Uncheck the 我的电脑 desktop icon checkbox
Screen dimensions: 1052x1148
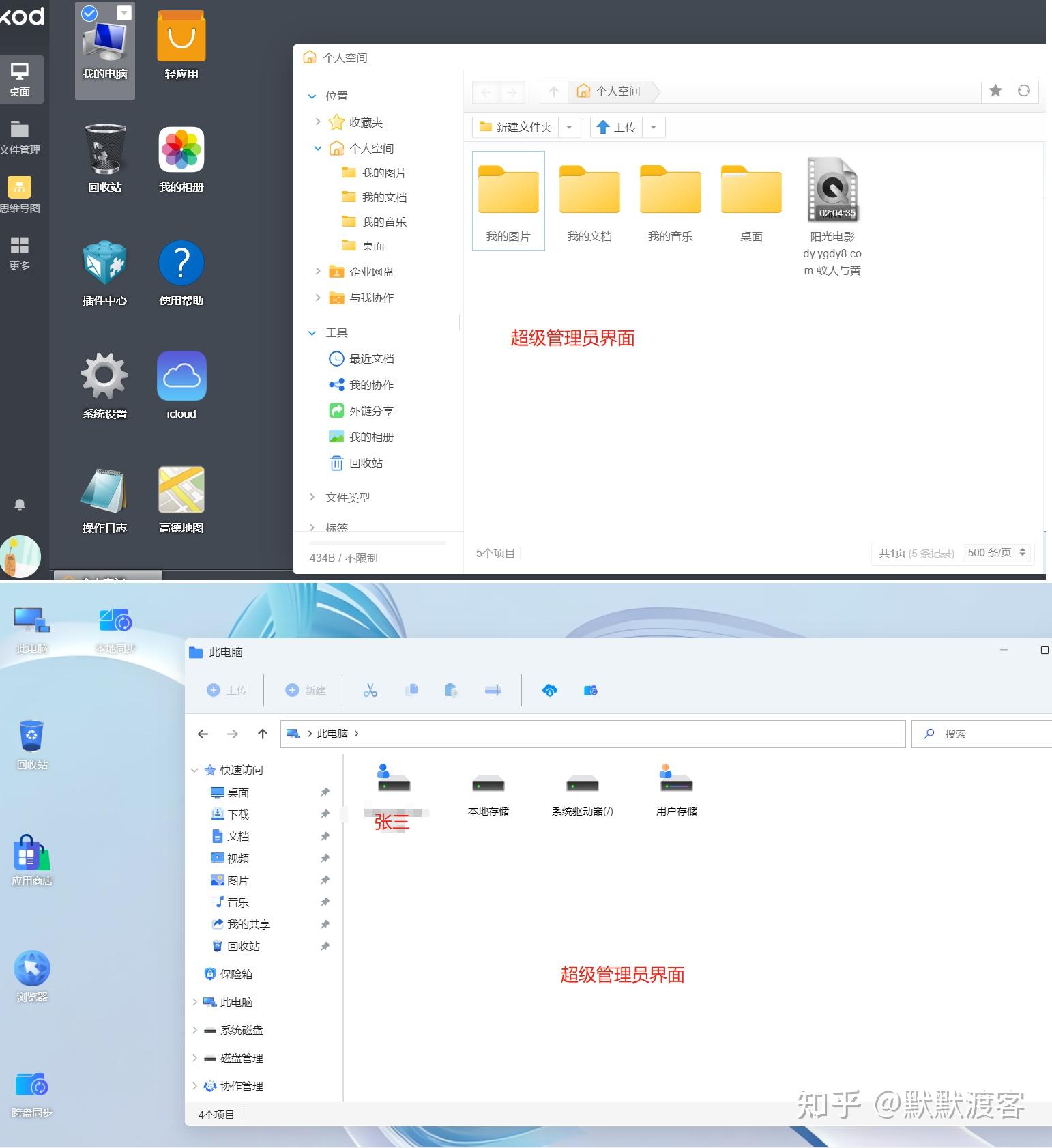89,14
